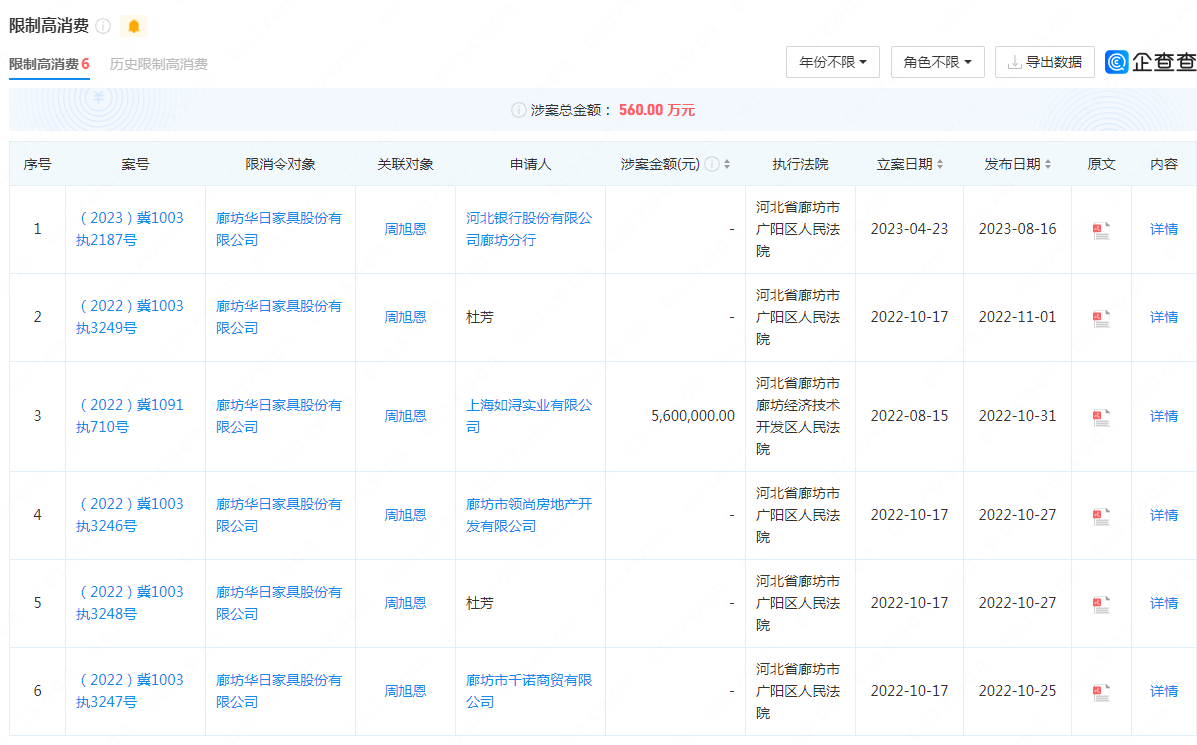The image size is (1197, 745).
Task: Click the 限消令对象 column header
Action: tap(280, 164)
